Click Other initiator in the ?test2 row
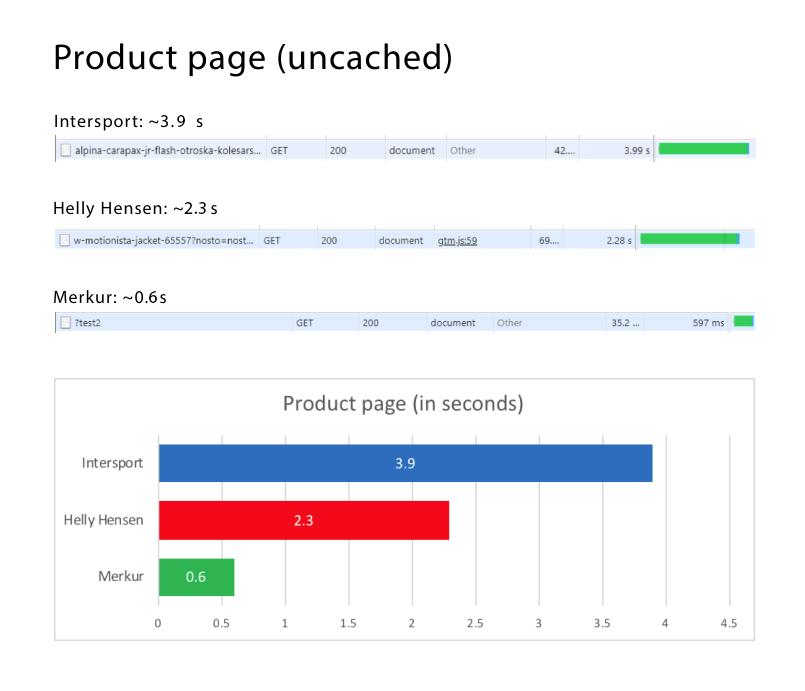 pos(509,322)
